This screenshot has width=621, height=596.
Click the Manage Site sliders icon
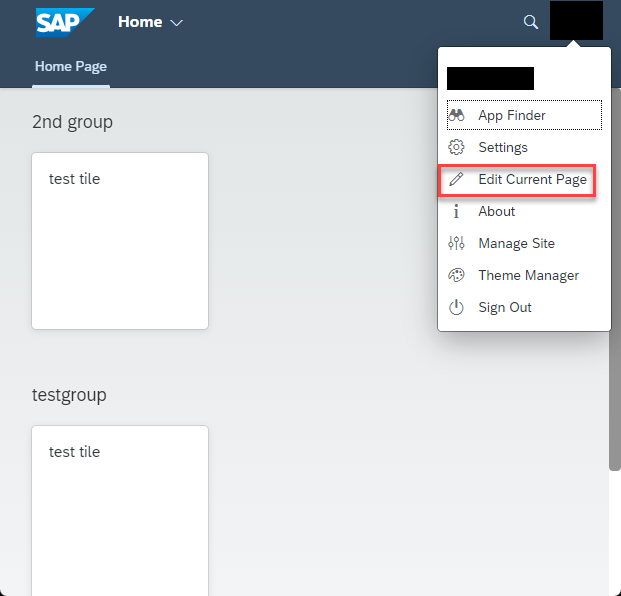tap(456, 243)
